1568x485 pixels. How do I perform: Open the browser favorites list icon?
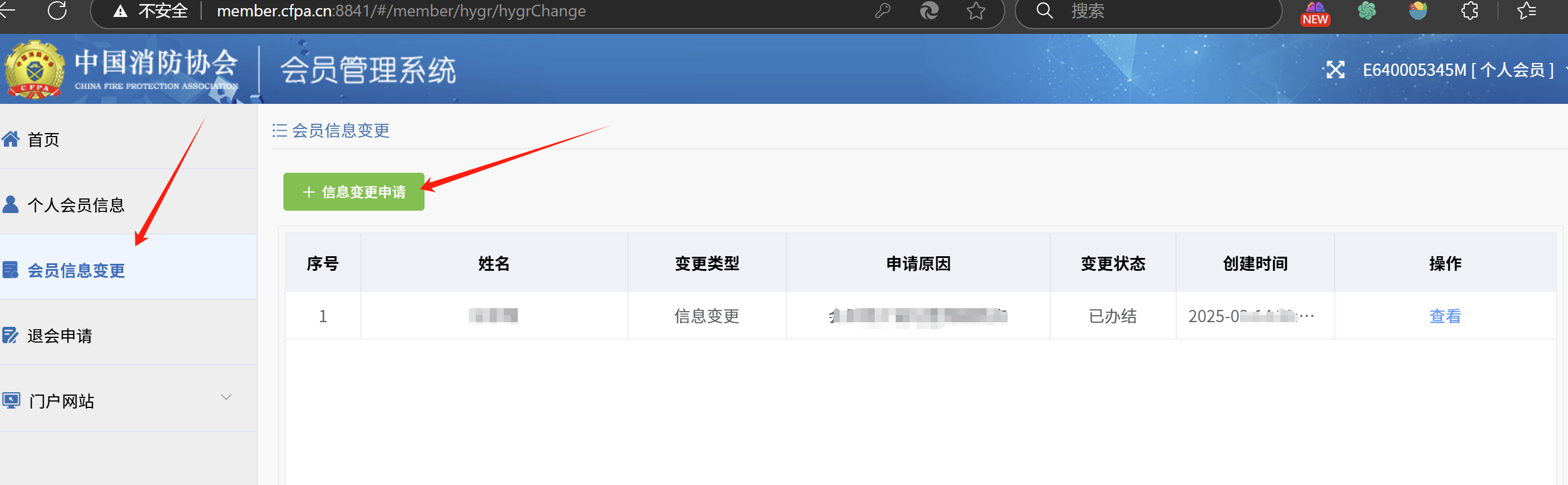pyautogui.click(x=1526, y=11)
